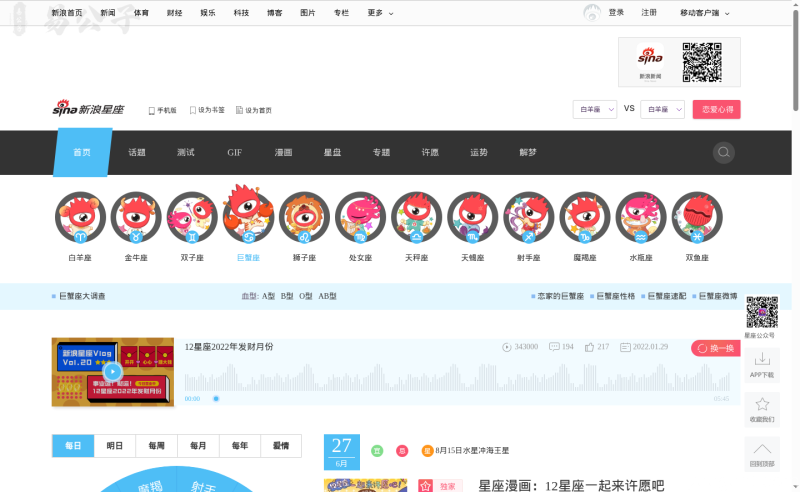
Task: Select the 巨蟹座 Cancer zodiac icon
Action: click(248, 214)
